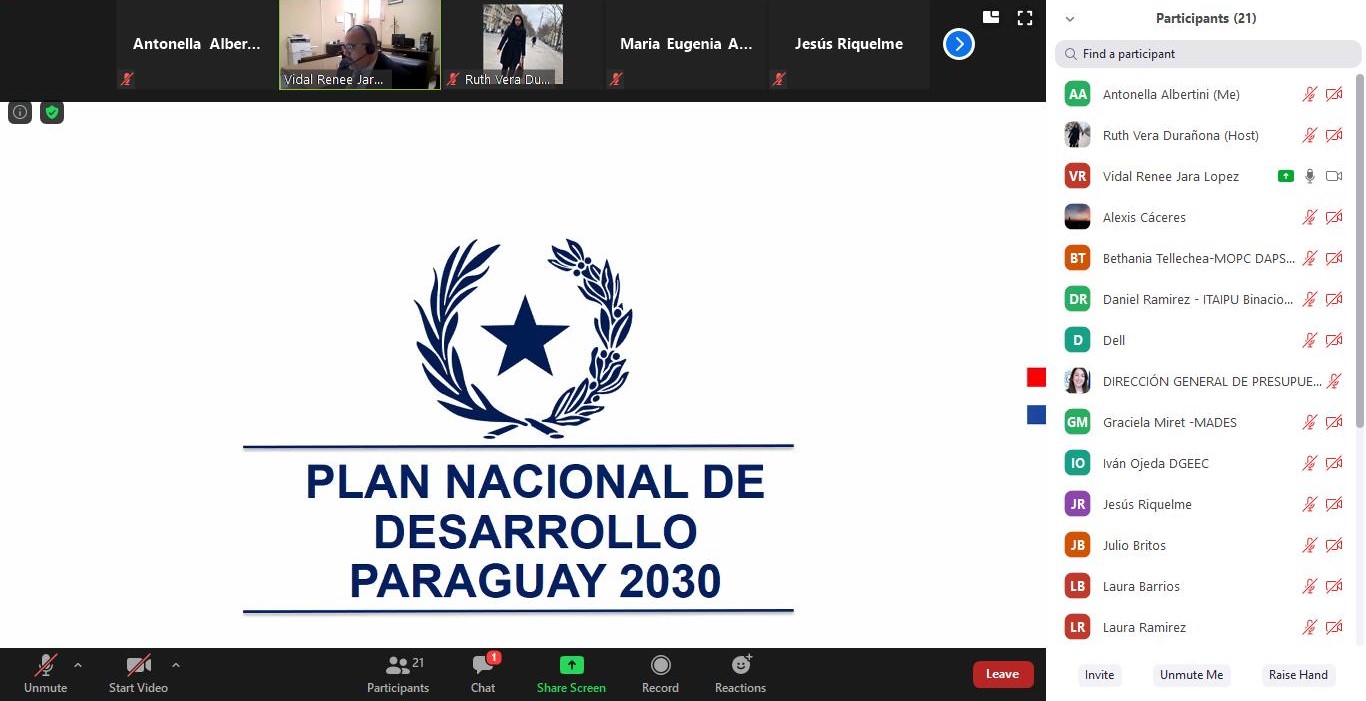Click the Share Screen button
1366x701 pixels.
click(571, 674)
